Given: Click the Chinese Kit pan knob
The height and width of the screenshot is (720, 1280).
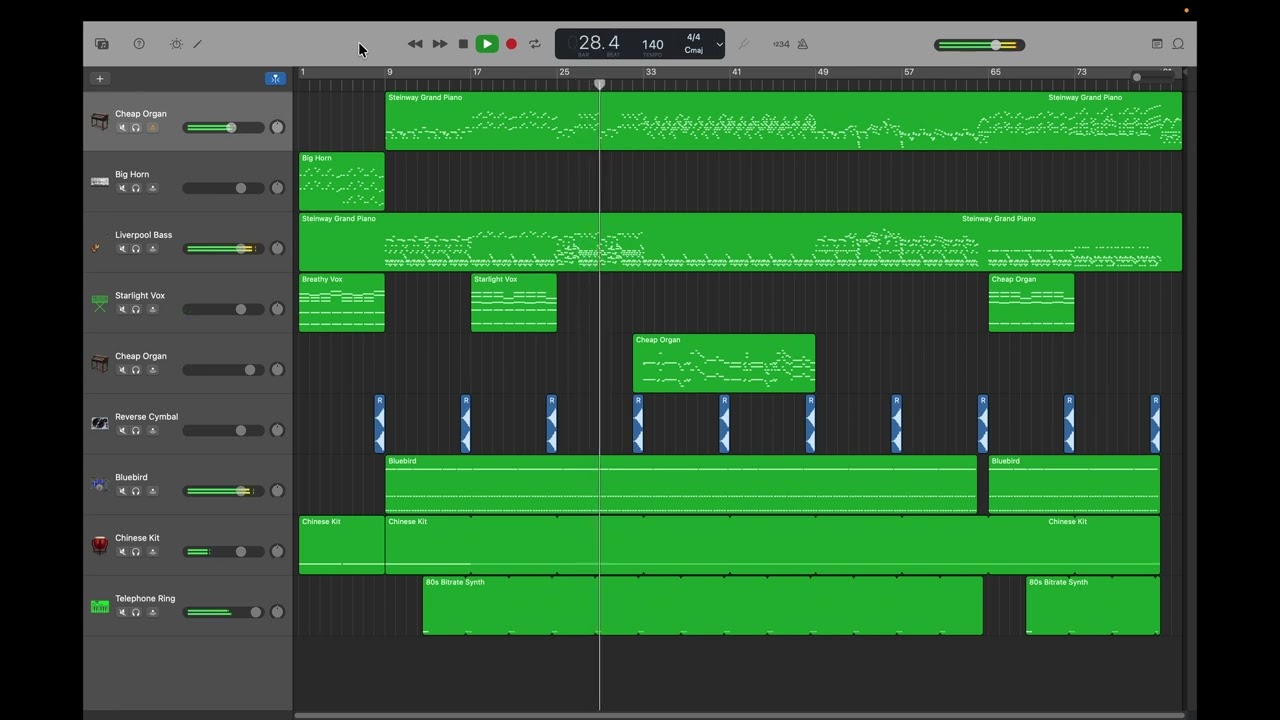Looking at the screenshot, I should 277,552.
